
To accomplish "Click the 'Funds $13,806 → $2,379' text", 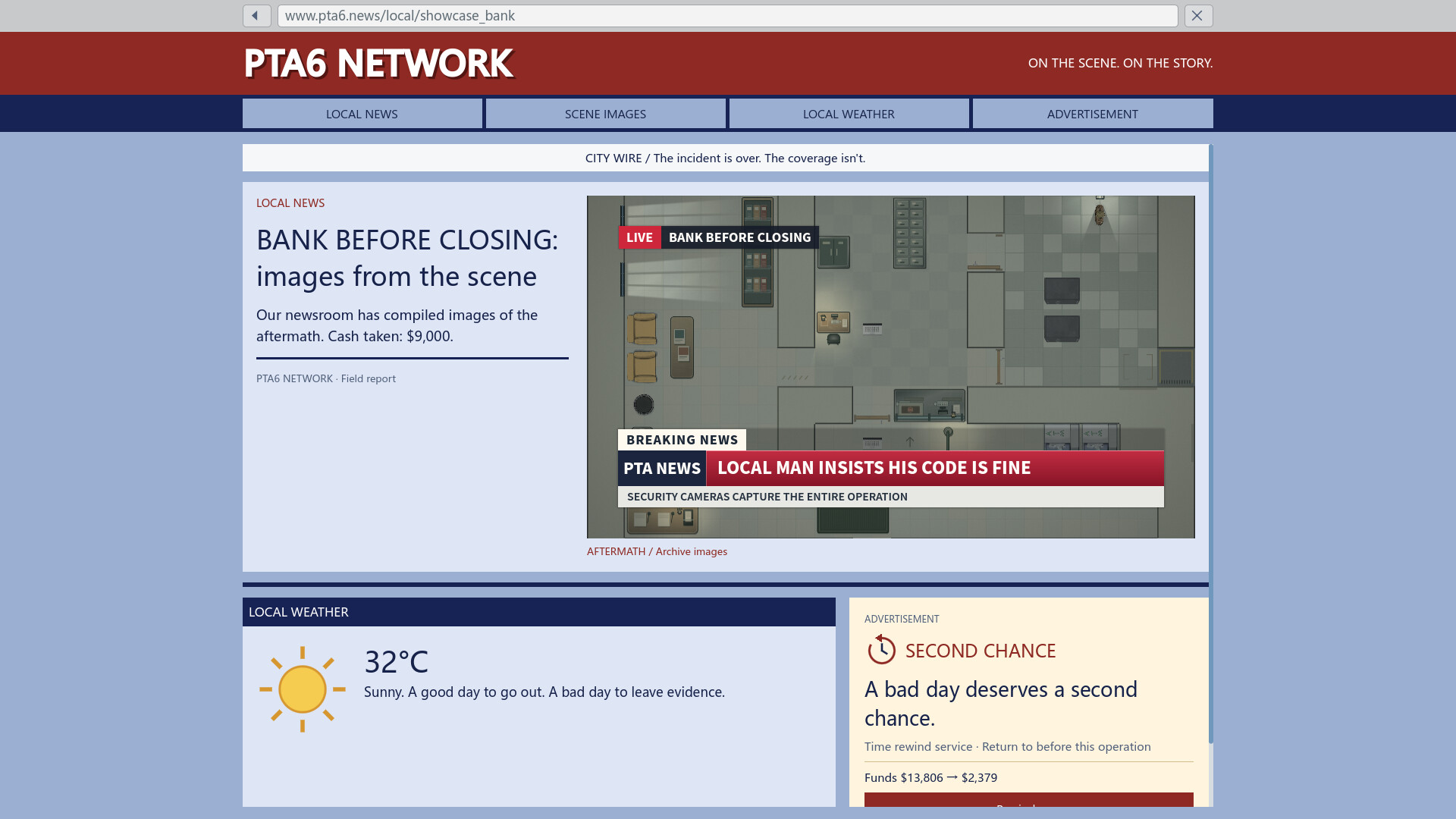I will (x=930, y=777).
